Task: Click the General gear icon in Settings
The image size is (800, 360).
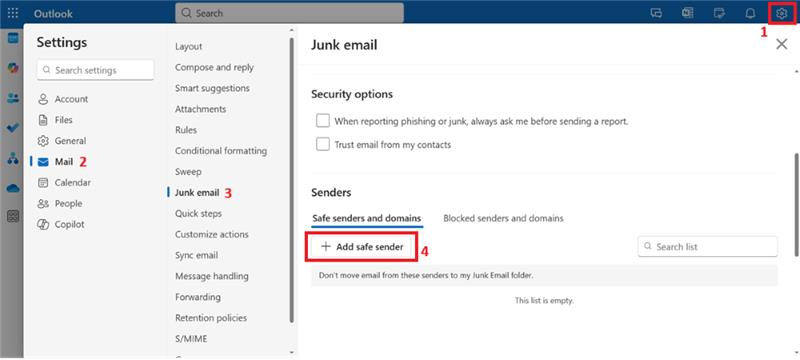Action: (x=43, y=141)
